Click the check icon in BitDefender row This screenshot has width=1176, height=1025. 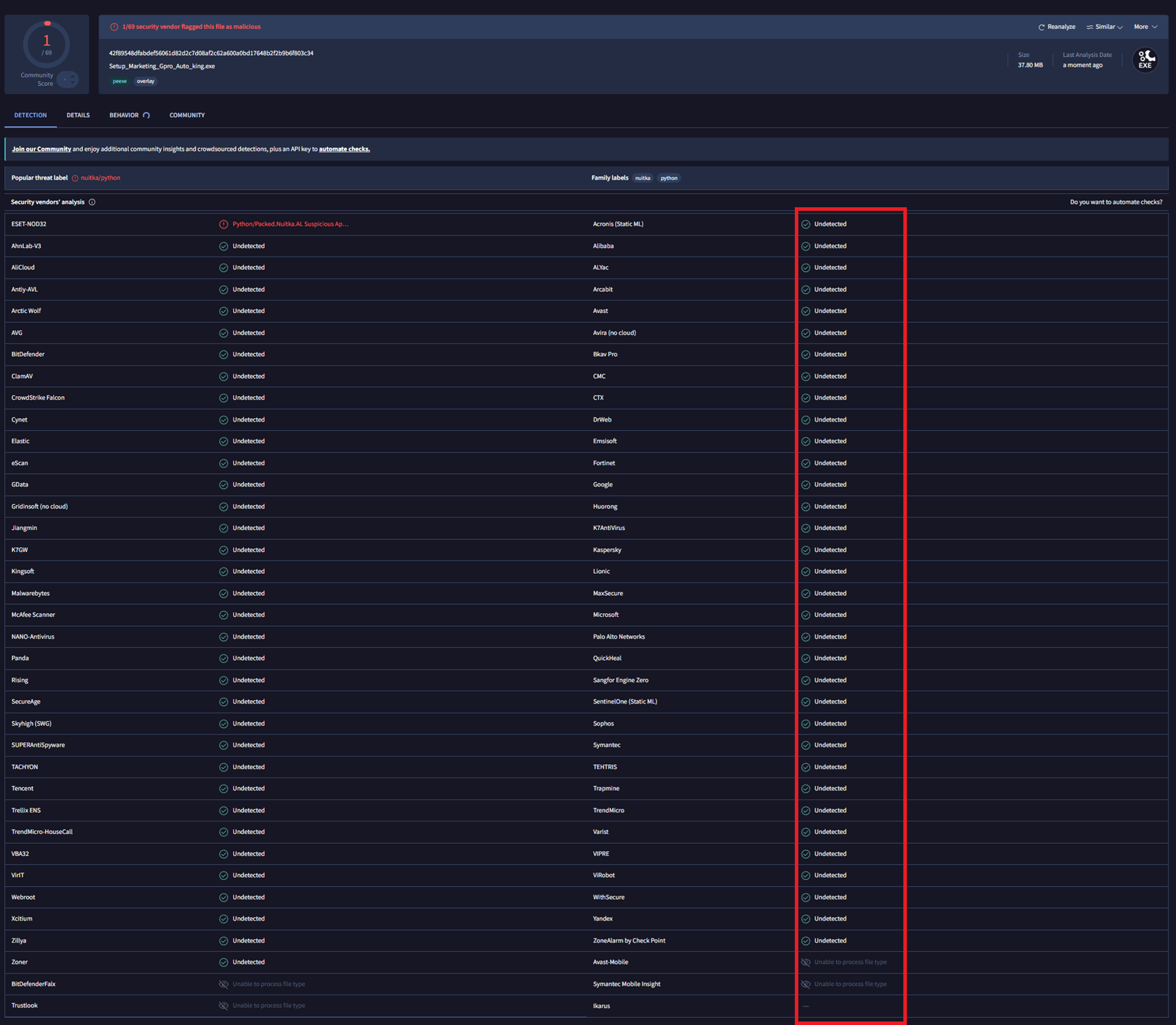click(223, 355)
